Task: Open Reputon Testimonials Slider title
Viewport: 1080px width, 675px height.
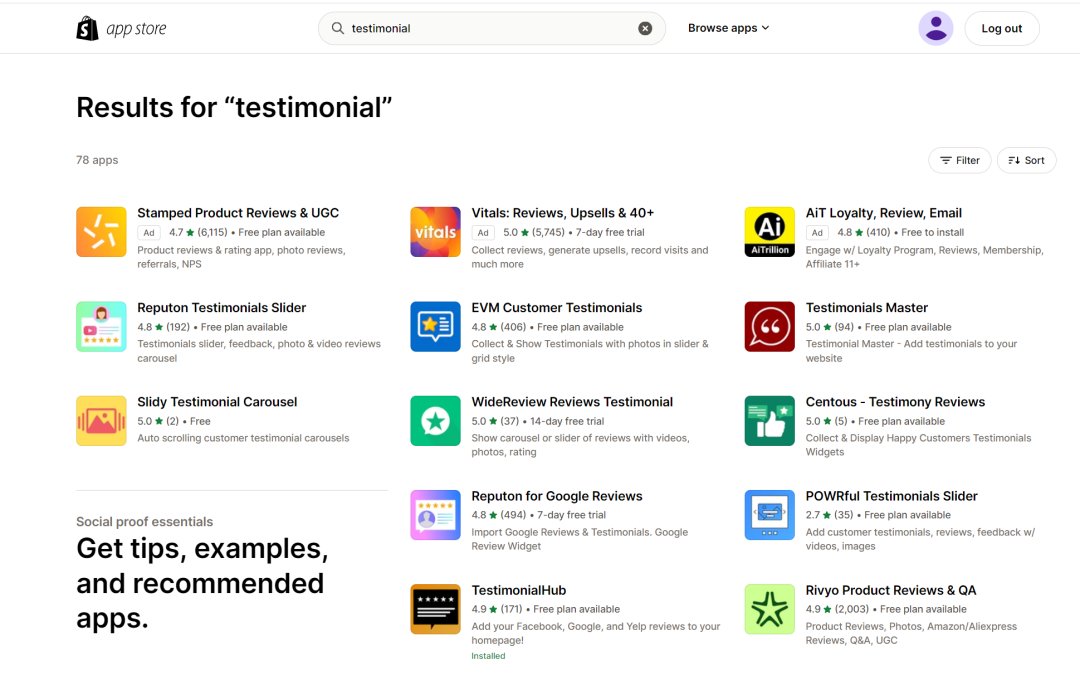Action: (x=222, y=307)
